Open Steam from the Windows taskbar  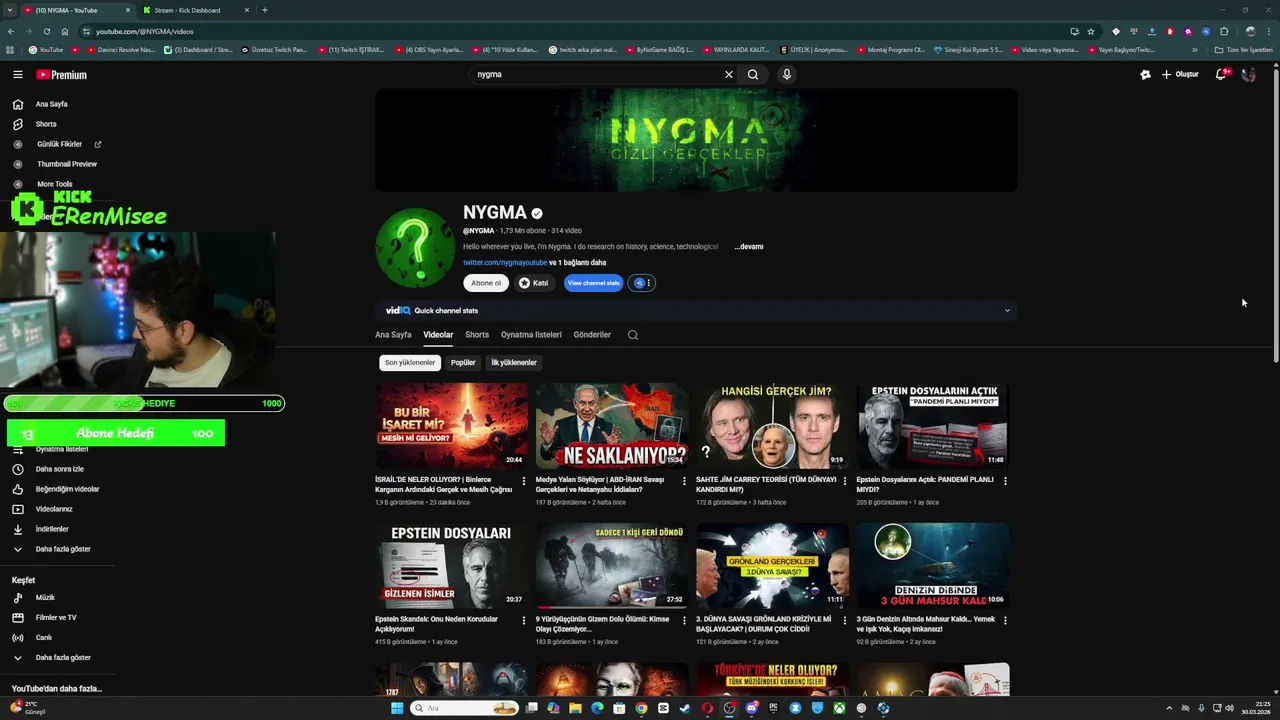[685, 708]
